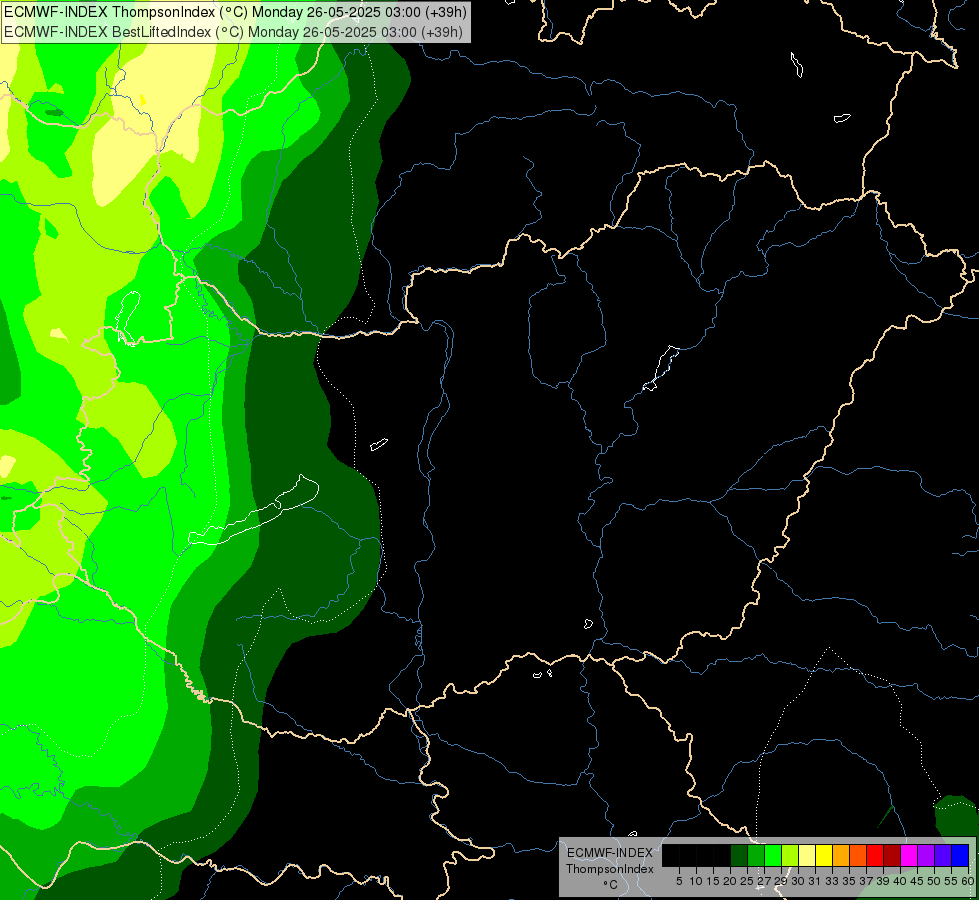Click legend tick value 27
Screen dimensions: 979x900
[764, 881]
